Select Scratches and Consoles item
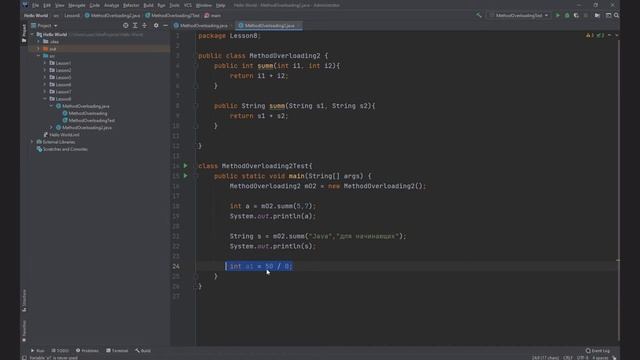The height and width of the screenshot is (360, 640). (62, 149)
